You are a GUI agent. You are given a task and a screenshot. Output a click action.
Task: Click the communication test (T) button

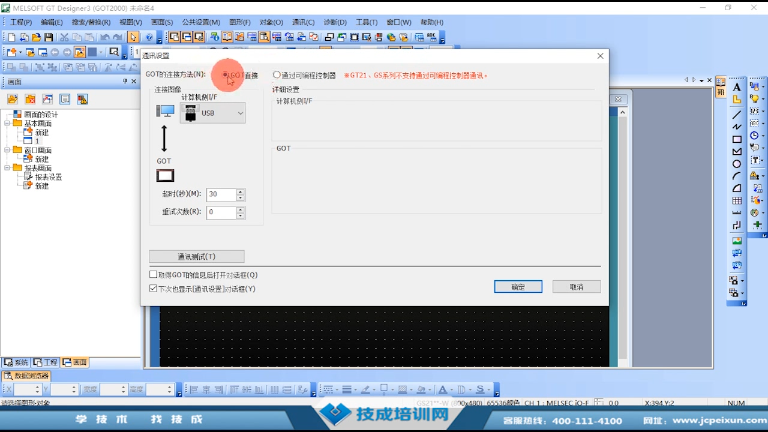(196, 257)
